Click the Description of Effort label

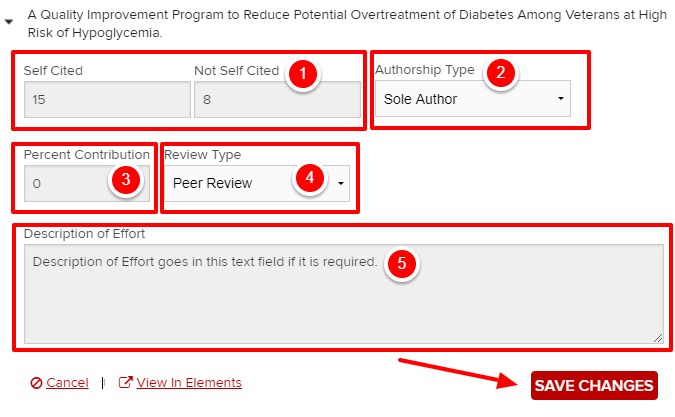(85, 234)
